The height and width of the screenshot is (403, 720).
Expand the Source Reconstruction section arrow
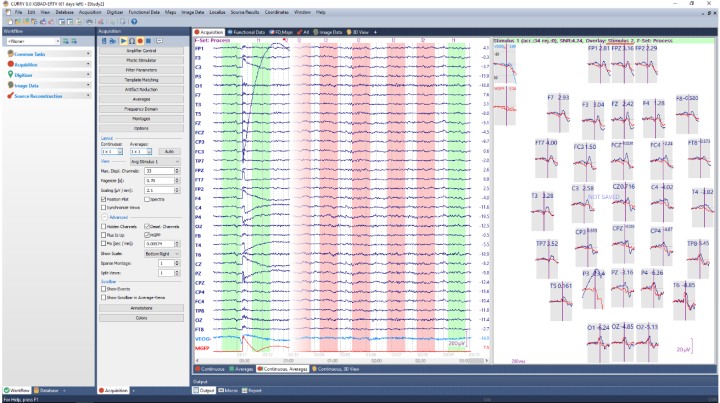click(88, 95)
